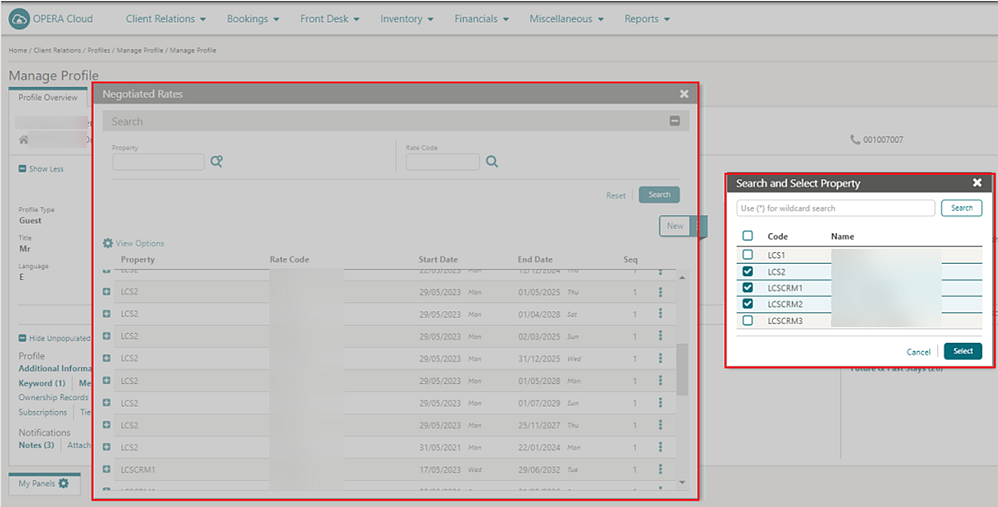The height and width of the screenshot is (507, 998).
Task: Click the Reset link
Action: 615,195
